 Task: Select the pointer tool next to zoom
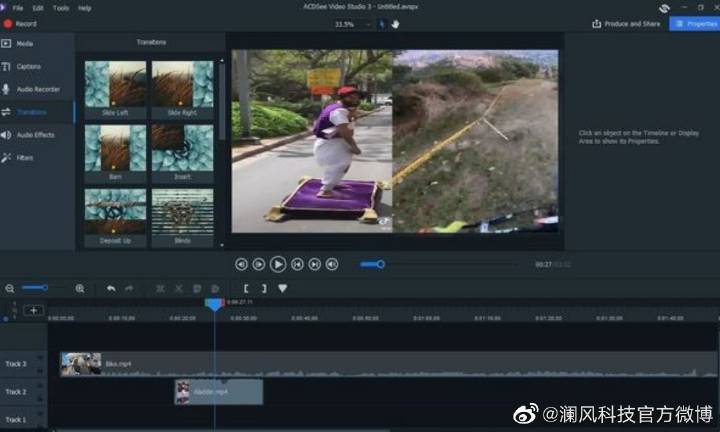[381, 24]
